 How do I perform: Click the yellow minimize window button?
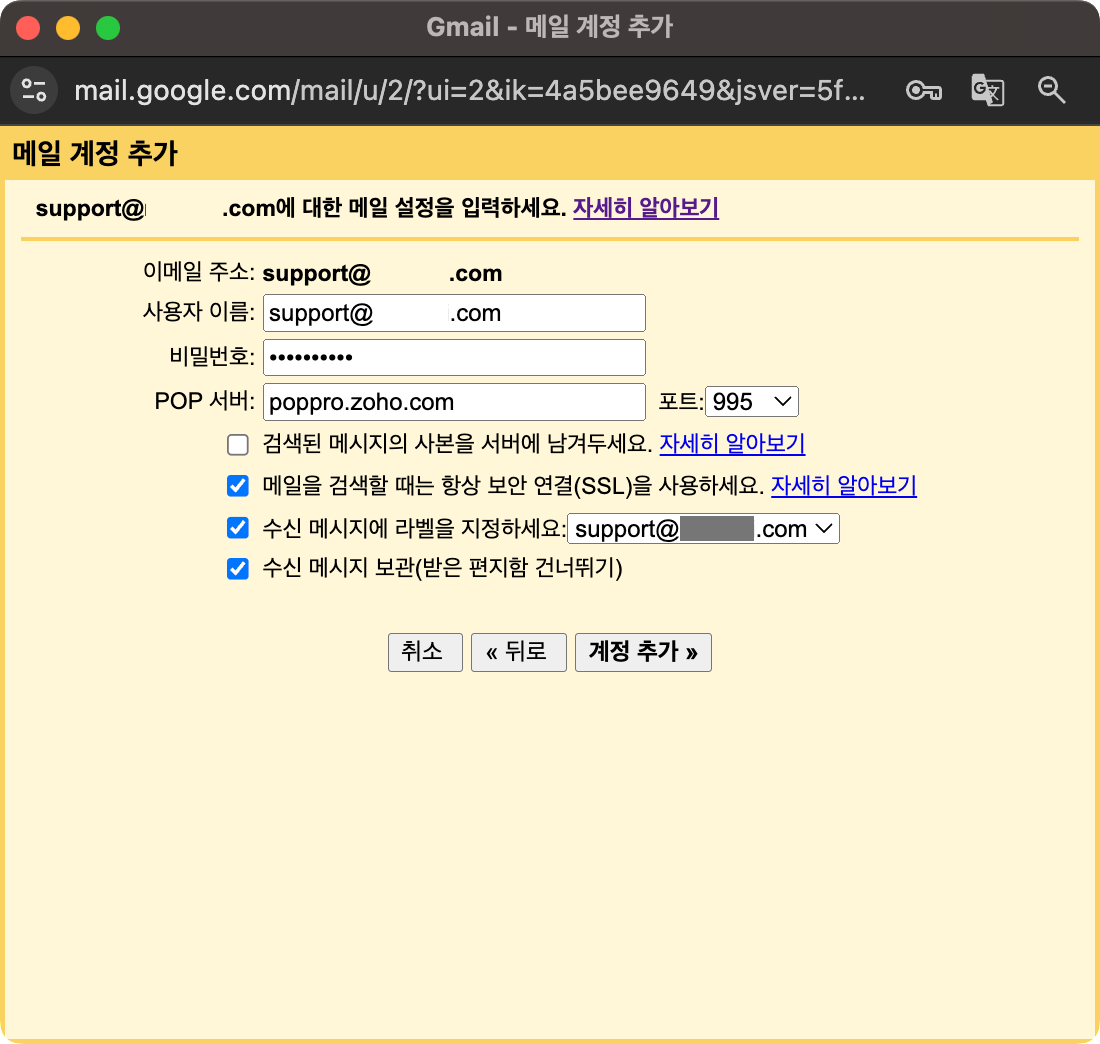click(x=68, y=28)
